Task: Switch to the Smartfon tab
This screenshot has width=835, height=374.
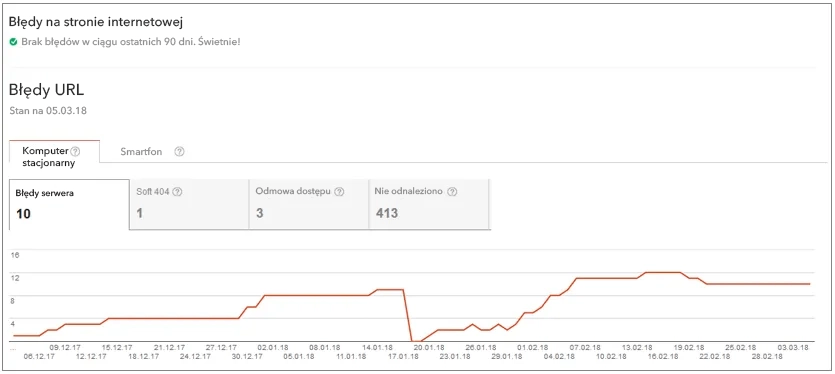Action: pos(141,152)
